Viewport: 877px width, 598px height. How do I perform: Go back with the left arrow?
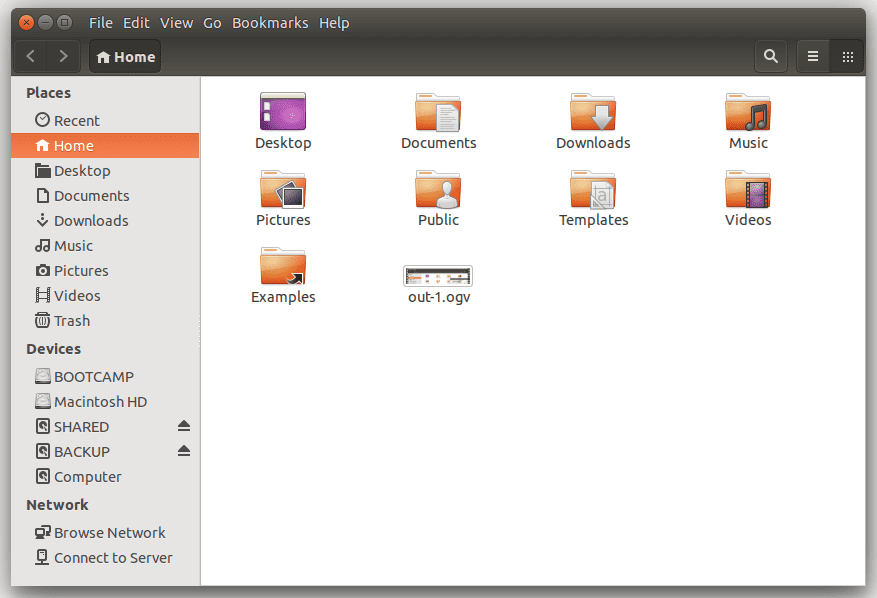click(x=31, y=56)
